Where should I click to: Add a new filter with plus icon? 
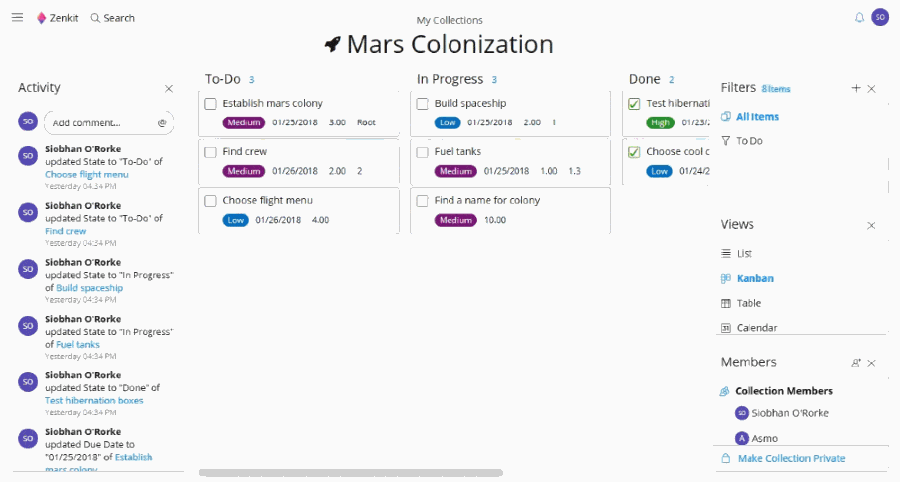tap(856, 88)
